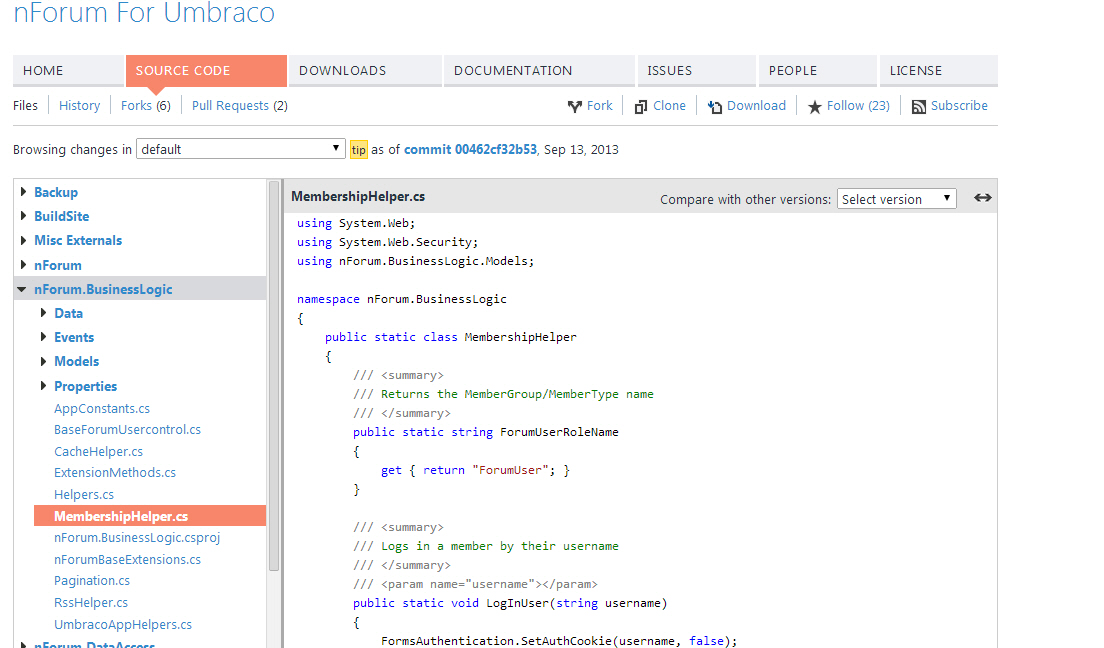Open the SOURCE CODE tab
This screenshot has height=648, width=1104.
tap(206, 70)
